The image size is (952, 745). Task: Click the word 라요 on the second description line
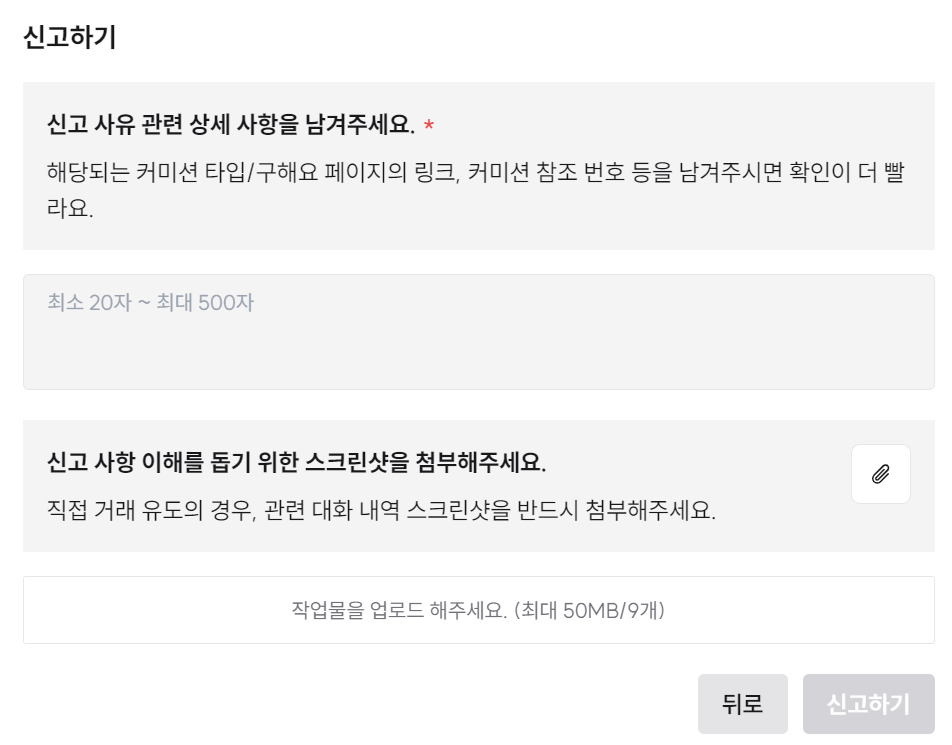click(x=70, y=212)
